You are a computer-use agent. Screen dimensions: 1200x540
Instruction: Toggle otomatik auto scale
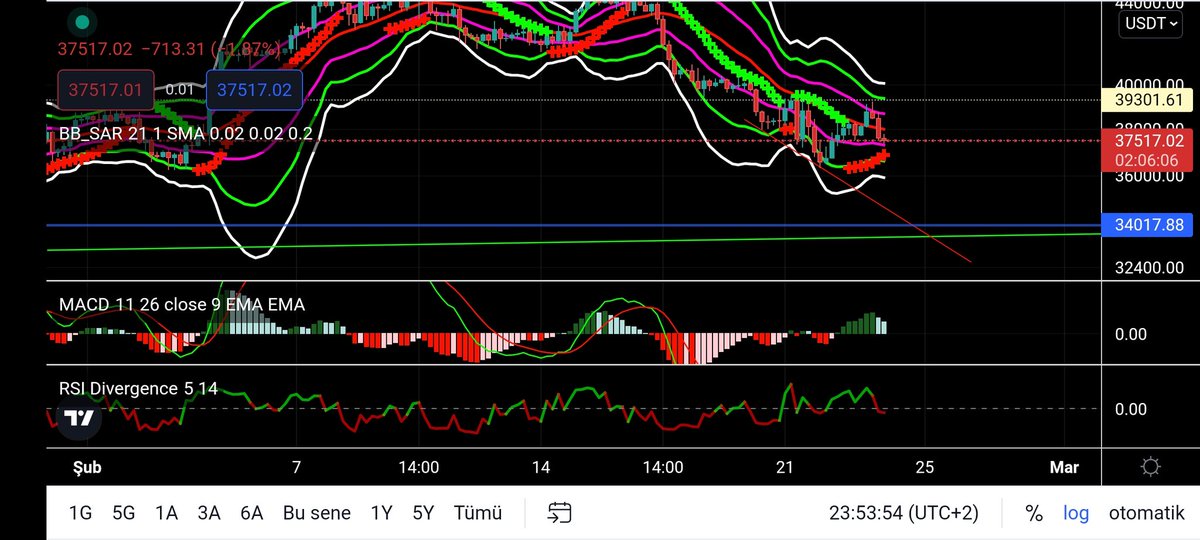[x=1146, y=513]
